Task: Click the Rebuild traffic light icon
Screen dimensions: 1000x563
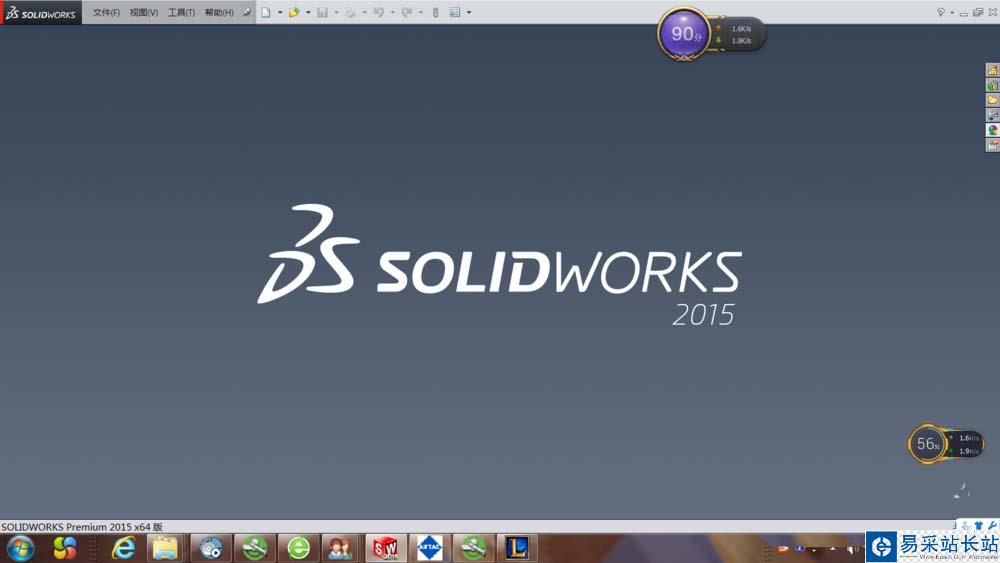Action: click(436, 12)
